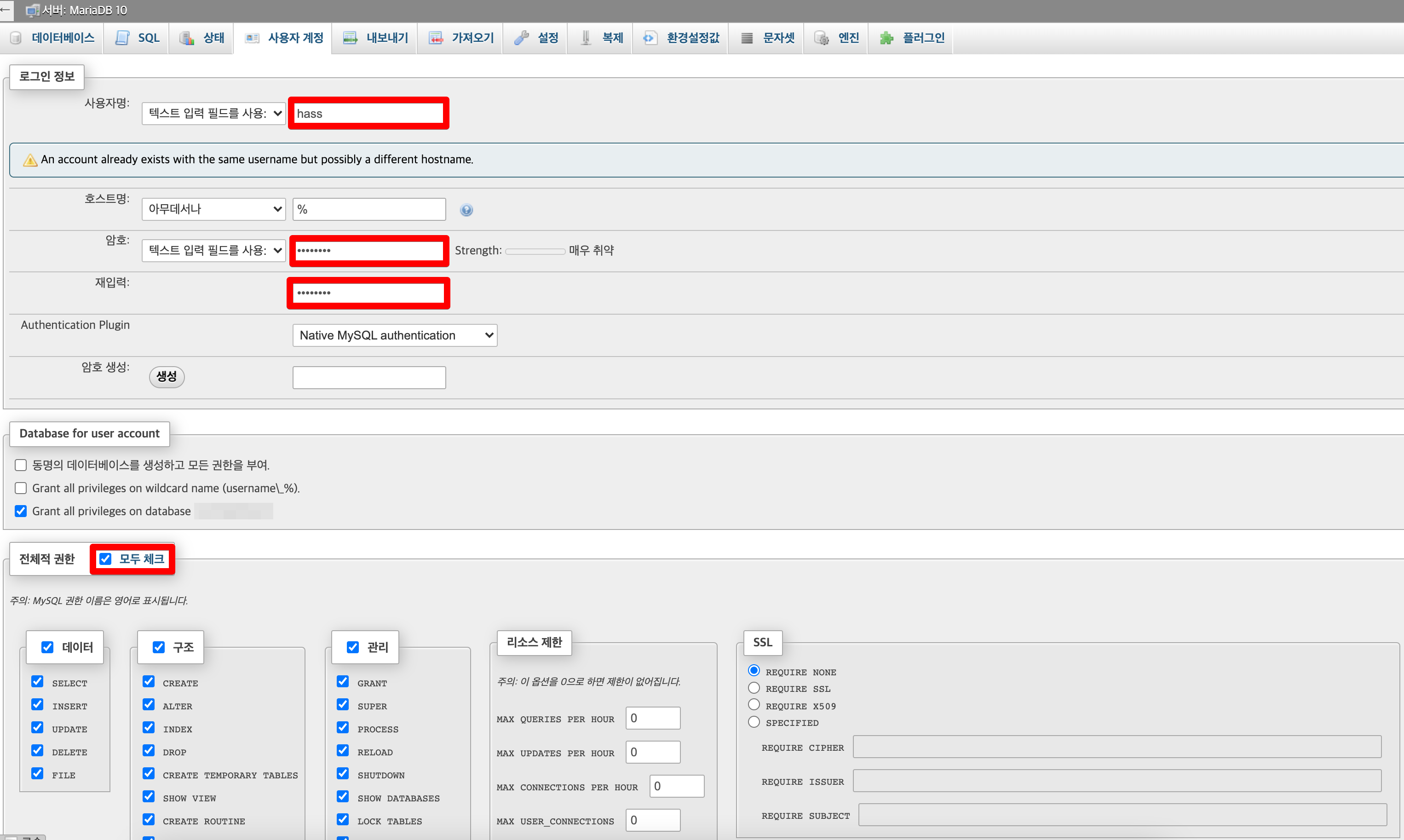Uncheck Grant all privileges on database
The image size is (1404, 840).
(x=21, y=511)
